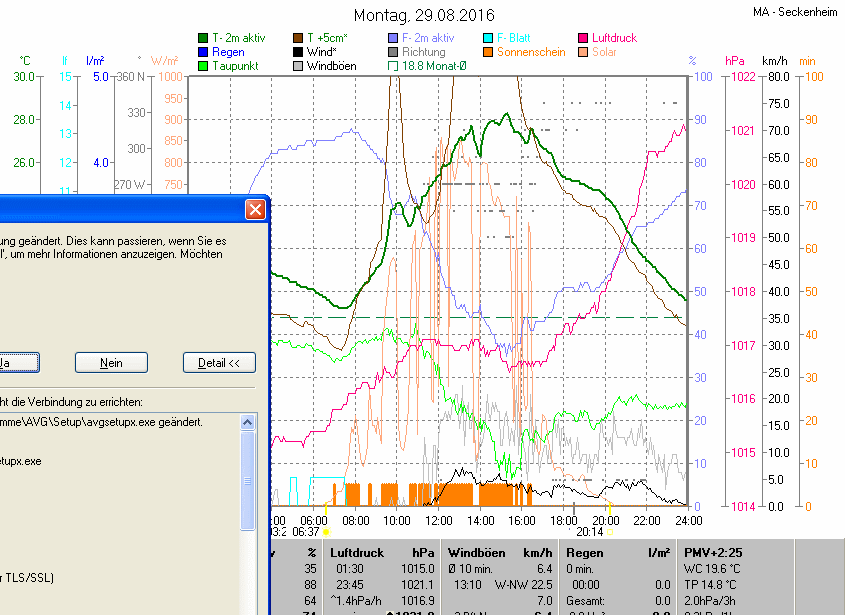Click the pink Luftdruck legend square
The image size is (845, 615).
click(x=583, y=38)
